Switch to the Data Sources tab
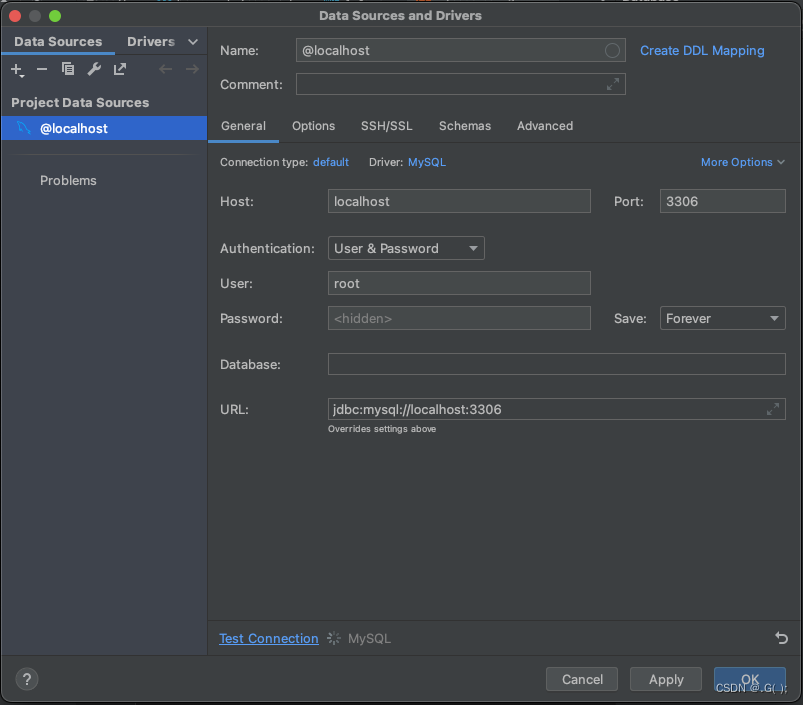 point(58,41)
